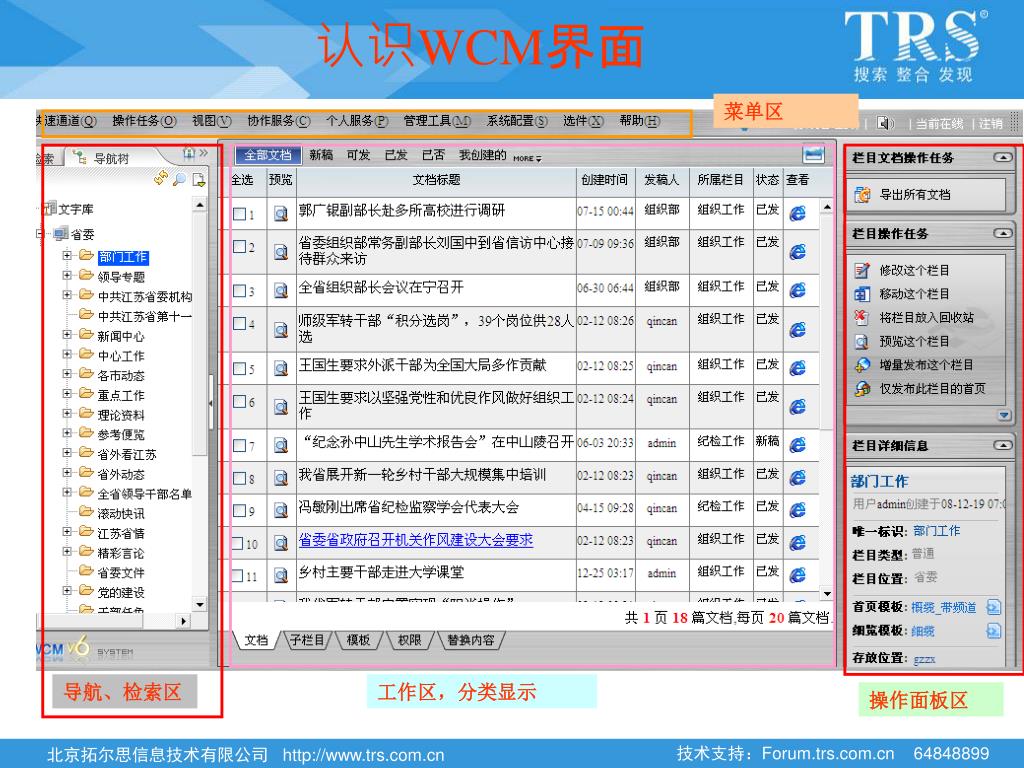Click the send column to recycle bin icon
Viewport: 1024px width, 768px height.
tap(862, 317)
